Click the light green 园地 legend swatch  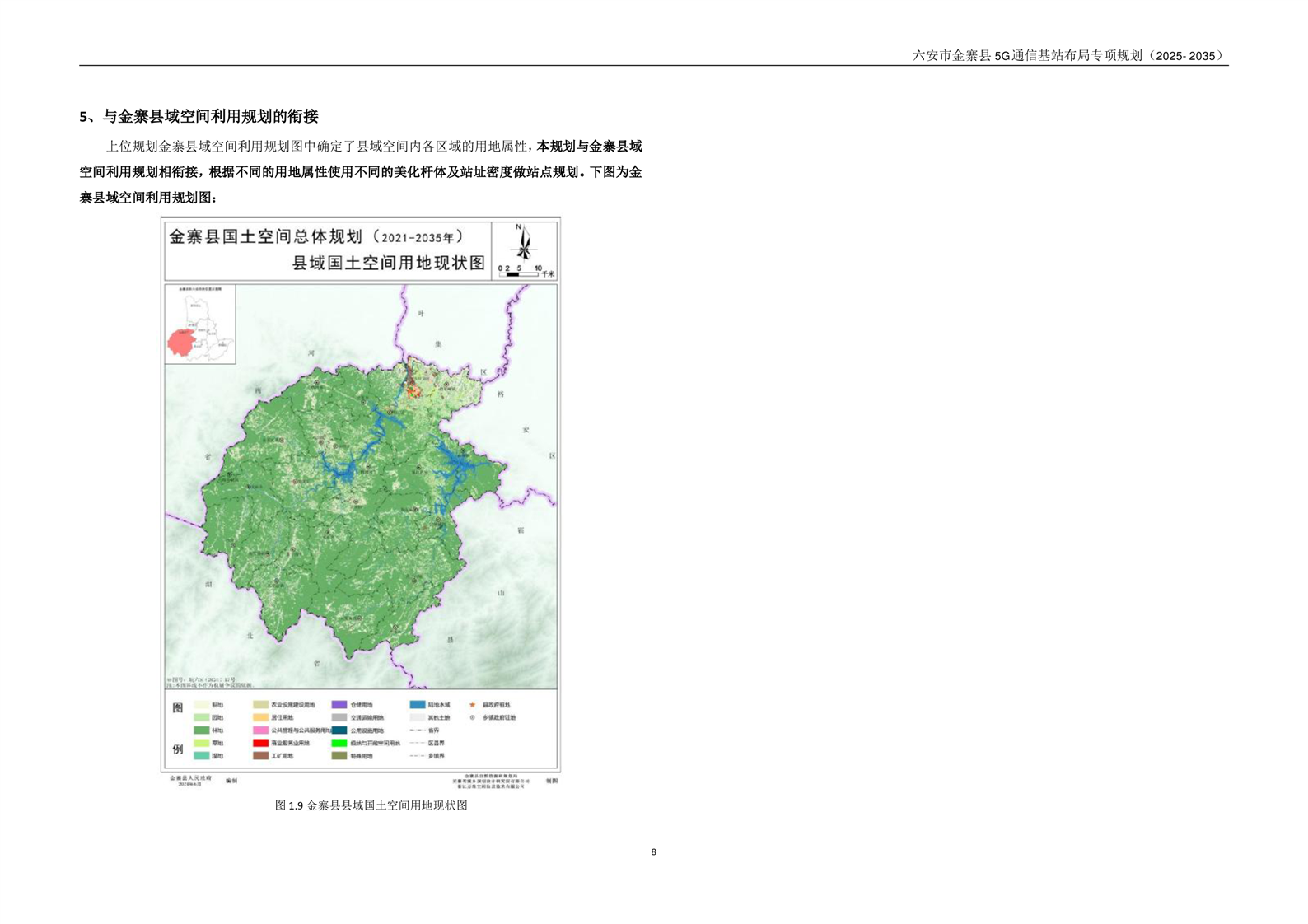click(201, 717)
